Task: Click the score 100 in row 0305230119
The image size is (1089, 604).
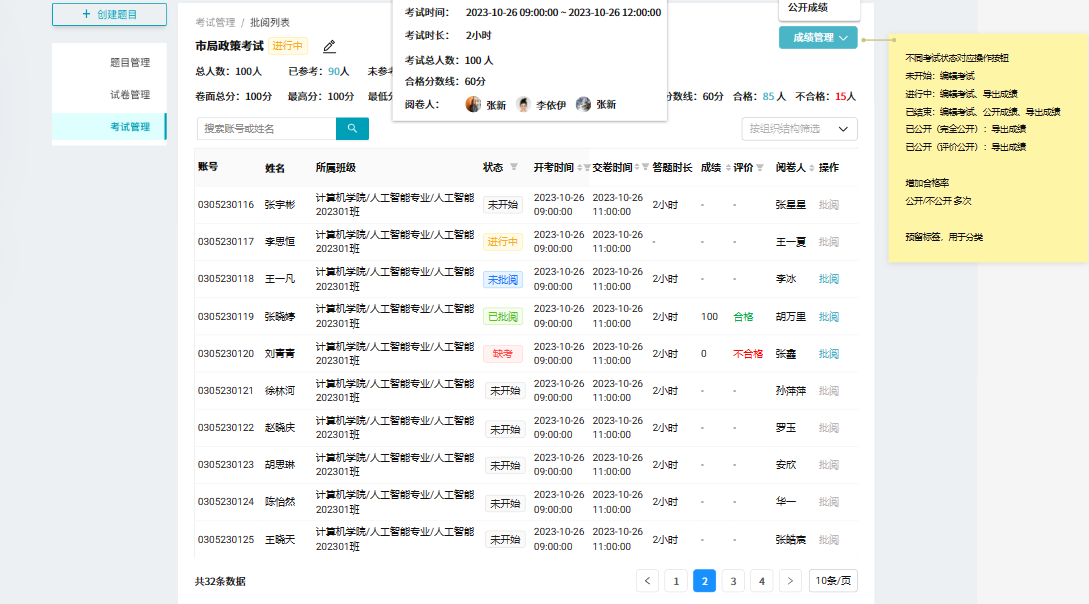Action: [x=709, y=317]
